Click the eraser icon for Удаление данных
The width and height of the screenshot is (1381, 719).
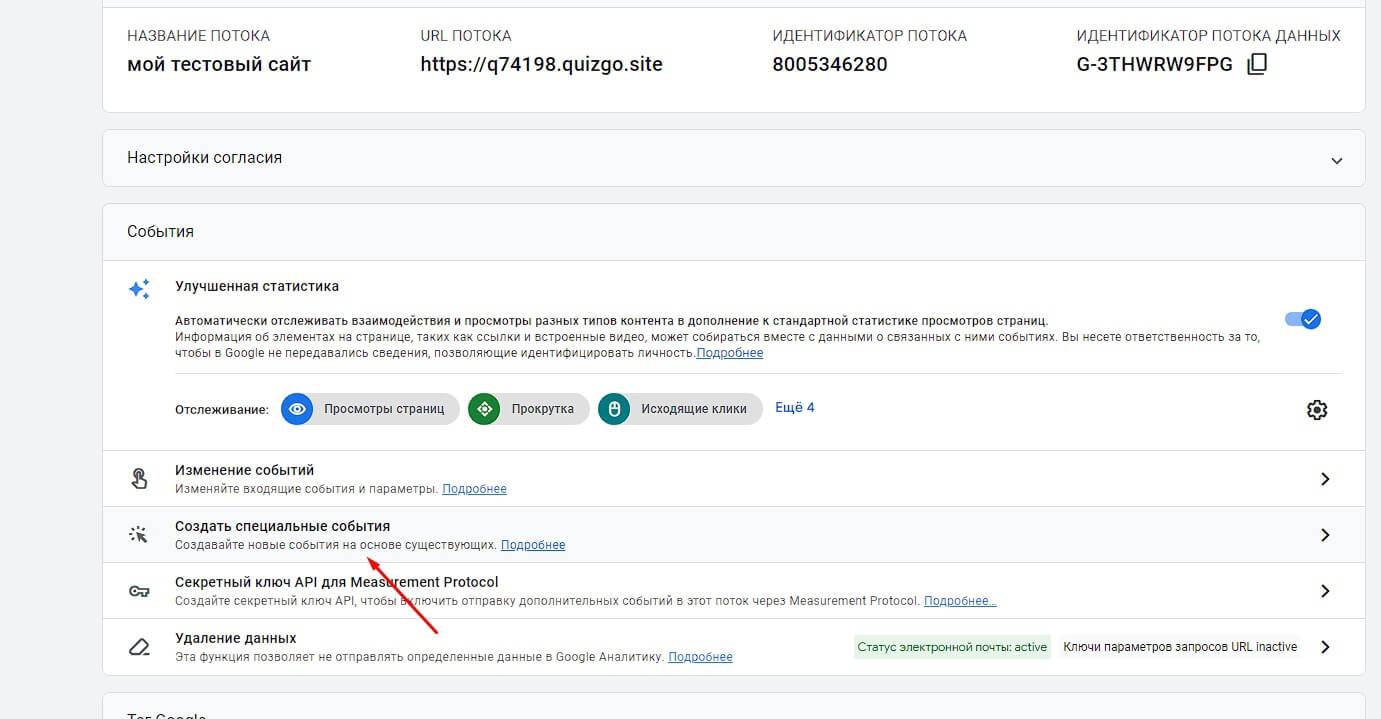[139, 647]
